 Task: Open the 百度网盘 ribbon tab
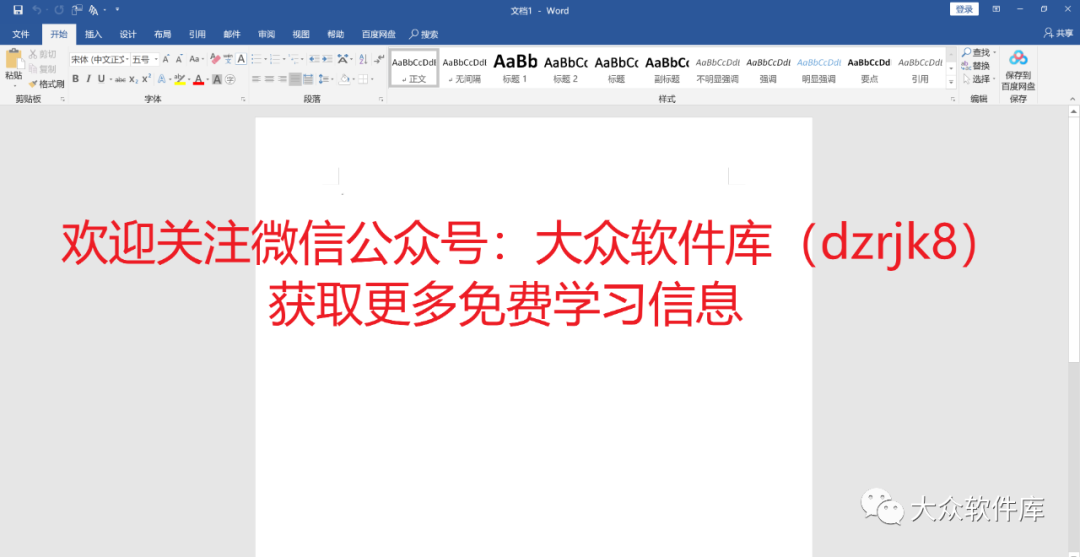[x=379, y=34]
